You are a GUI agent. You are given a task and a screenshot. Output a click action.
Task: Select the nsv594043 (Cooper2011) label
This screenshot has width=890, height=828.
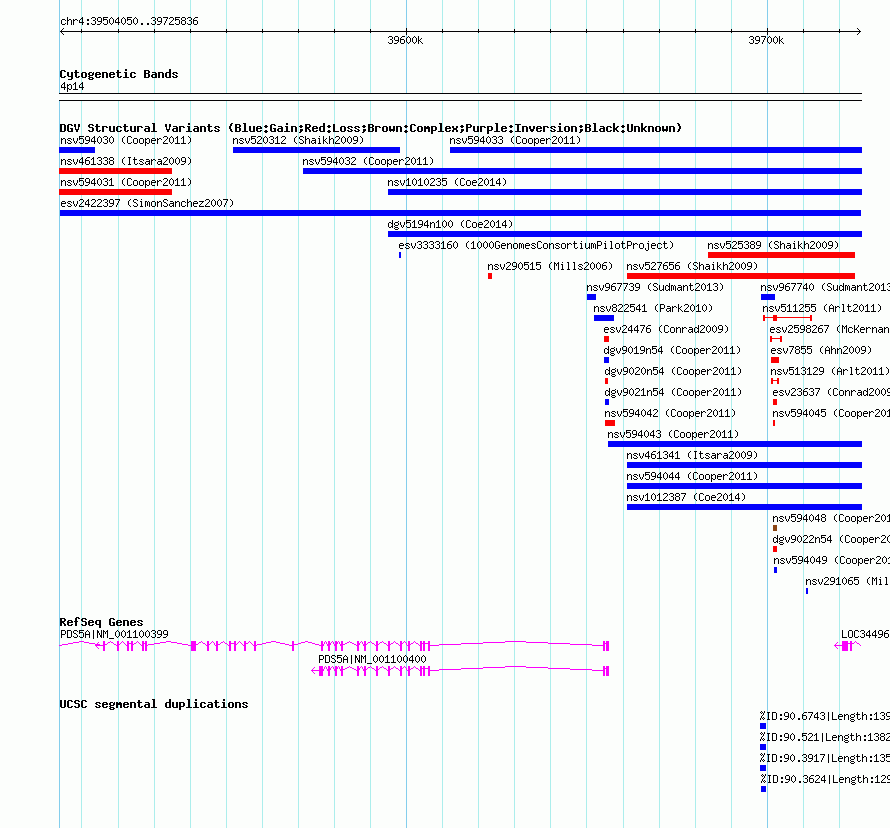(673, 434)
